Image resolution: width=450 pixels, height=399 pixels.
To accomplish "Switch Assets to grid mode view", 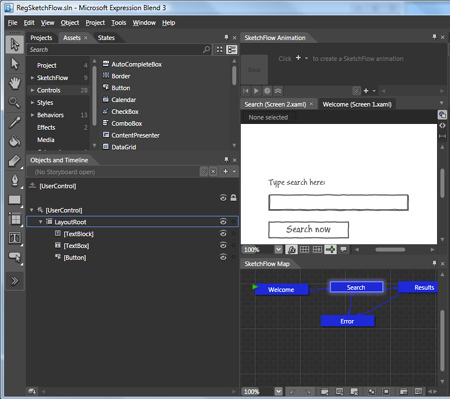I will pyautogui.click(x=219, y=49).
